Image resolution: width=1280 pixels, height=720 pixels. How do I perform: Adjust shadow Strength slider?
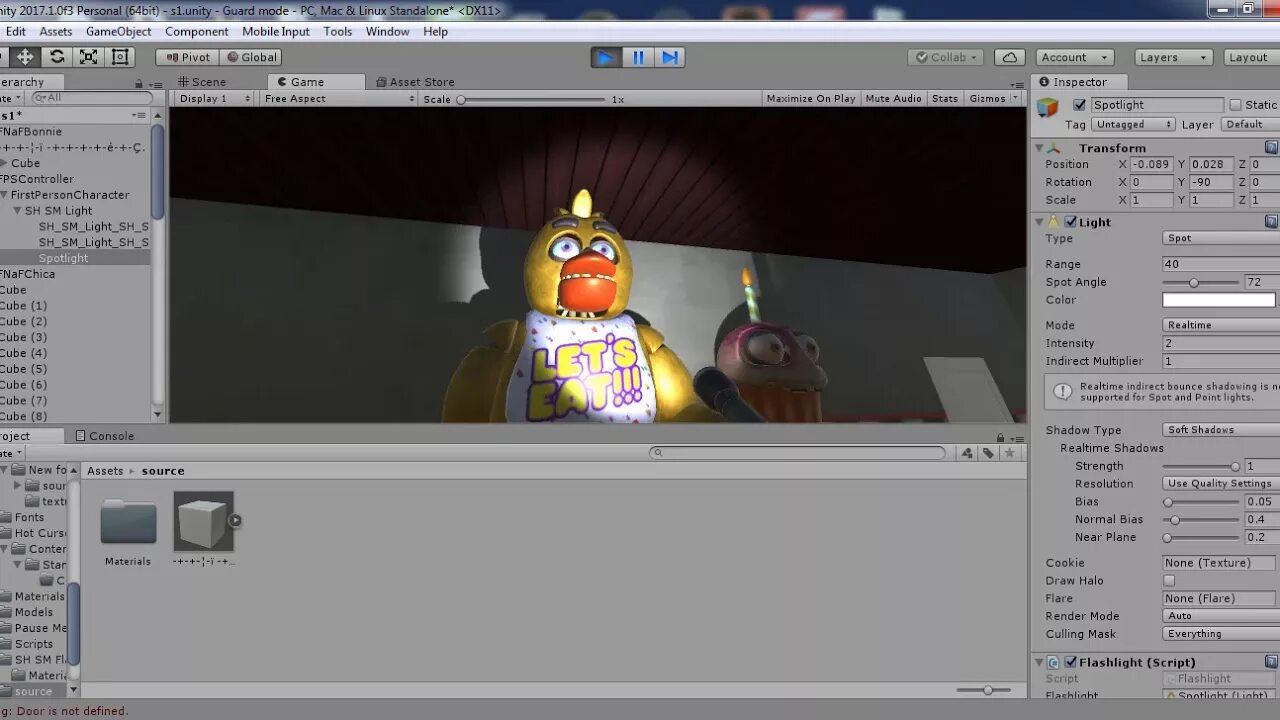[x=1200, y=467]
